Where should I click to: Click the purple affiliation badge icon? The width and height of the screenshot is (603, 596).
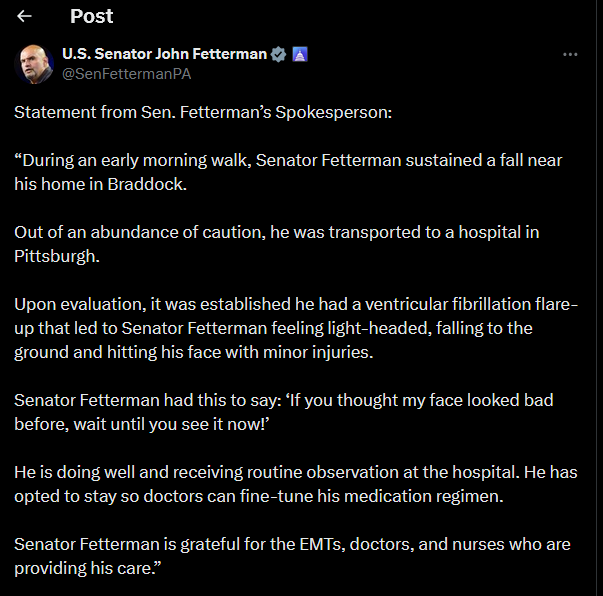point(299,54)
